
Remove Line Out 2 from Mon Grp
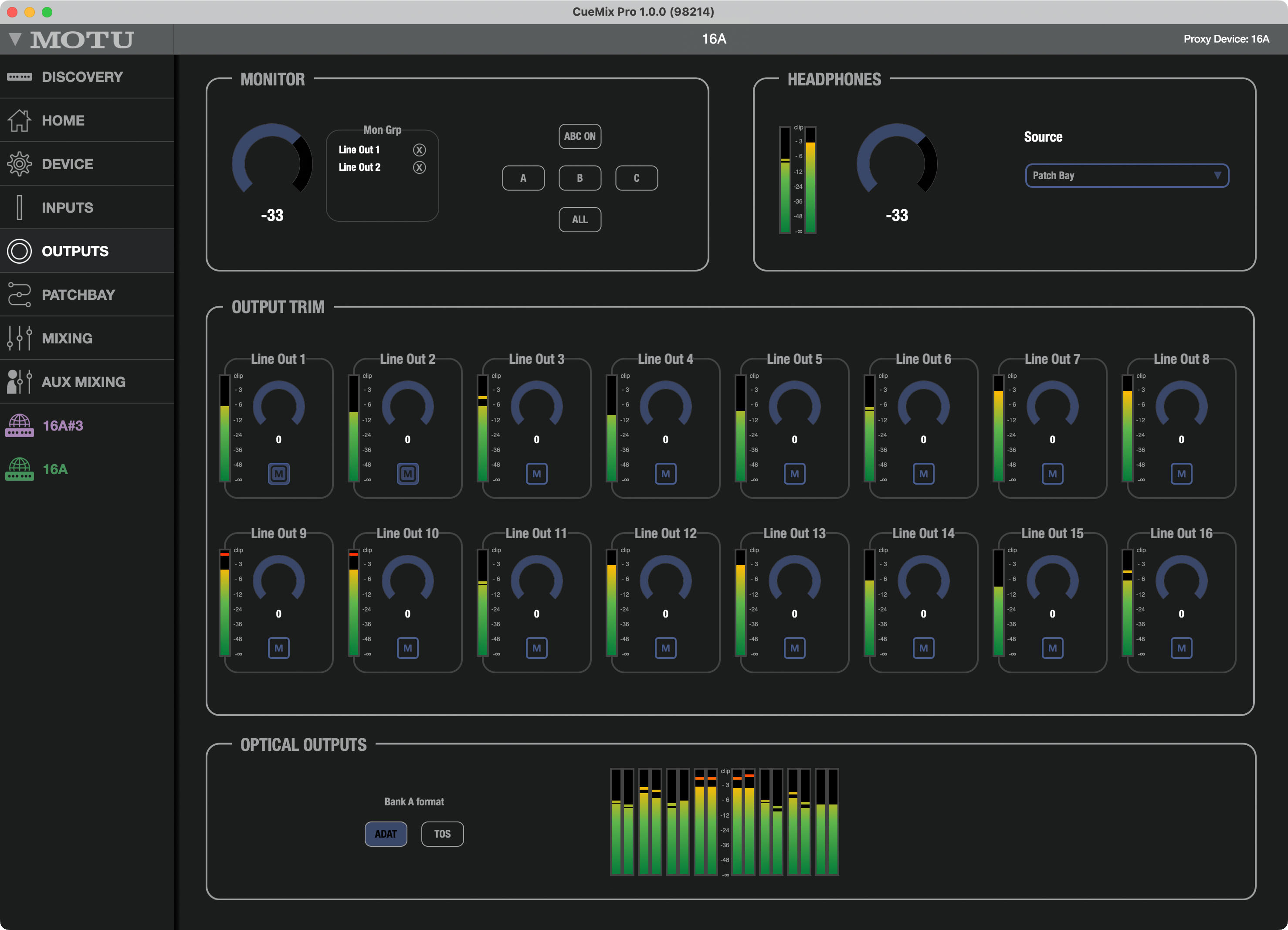[419, 167]
